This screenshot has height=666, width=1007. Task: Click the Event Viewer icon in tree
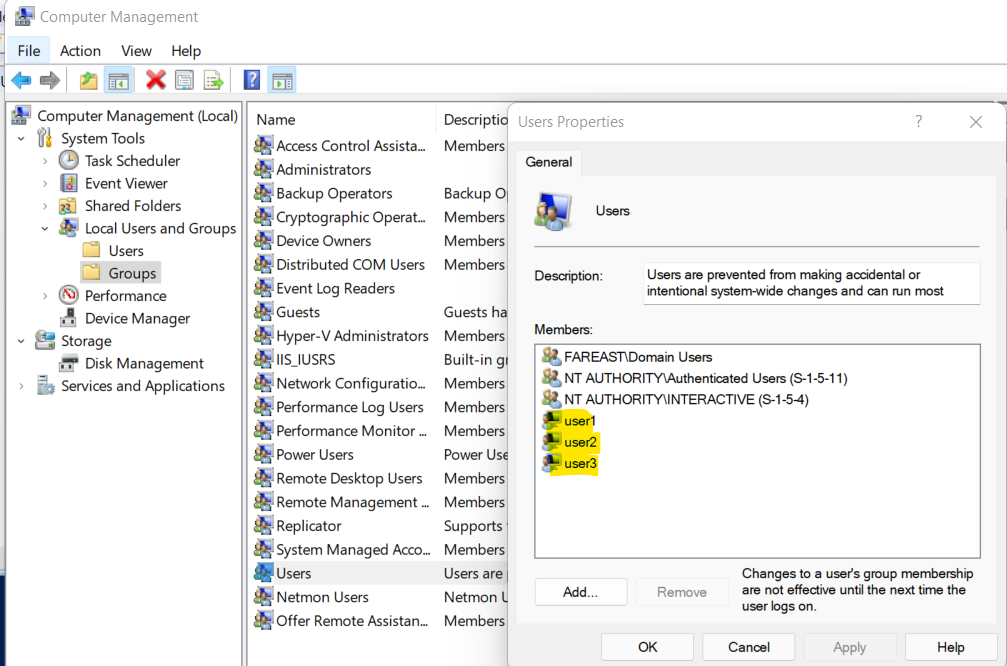click(x=69, y=183)
